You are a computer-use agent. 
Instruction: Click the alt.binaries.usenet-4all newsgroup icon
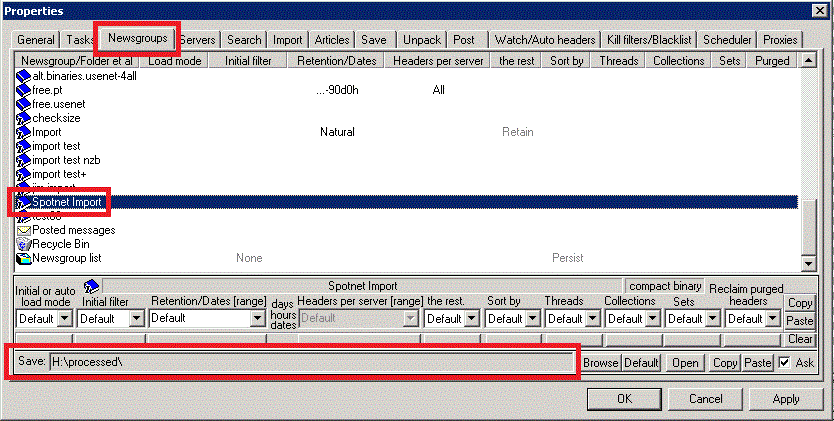point(24,76)
